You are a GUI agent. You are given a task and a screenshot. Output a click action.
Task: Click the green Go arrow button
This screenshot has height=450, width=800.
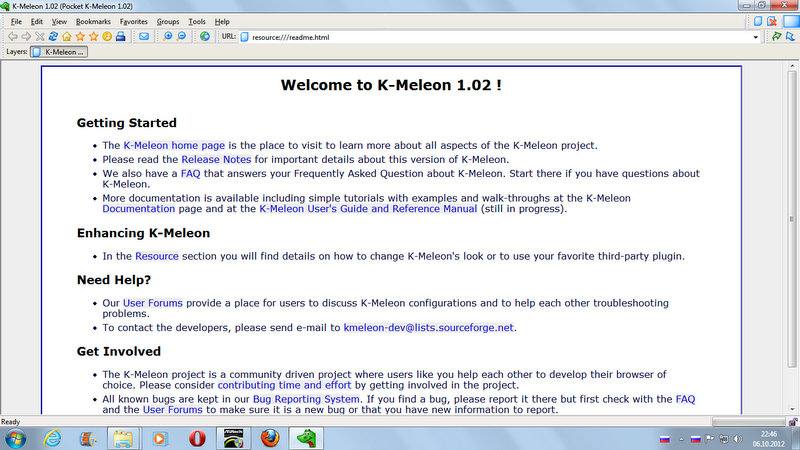pos(777,37)
